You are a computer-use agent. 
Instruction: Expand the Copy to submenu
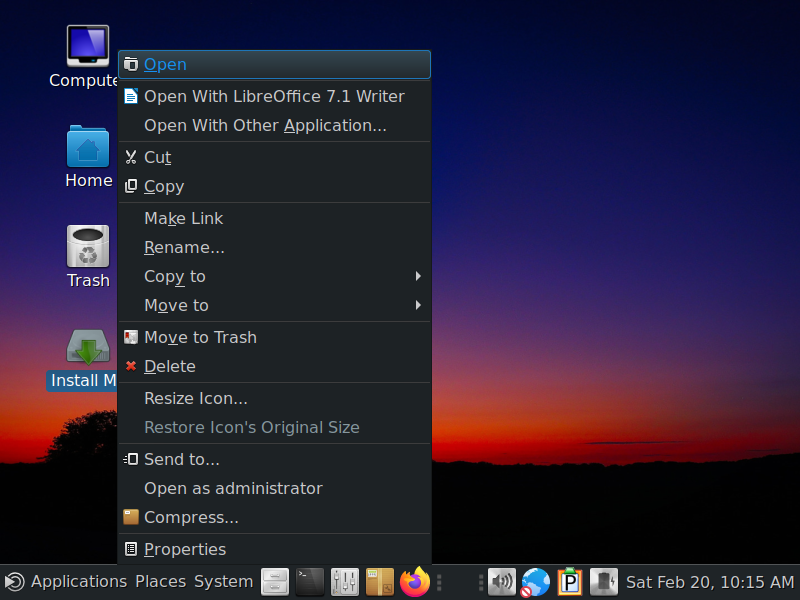click(x=274, y=277)
